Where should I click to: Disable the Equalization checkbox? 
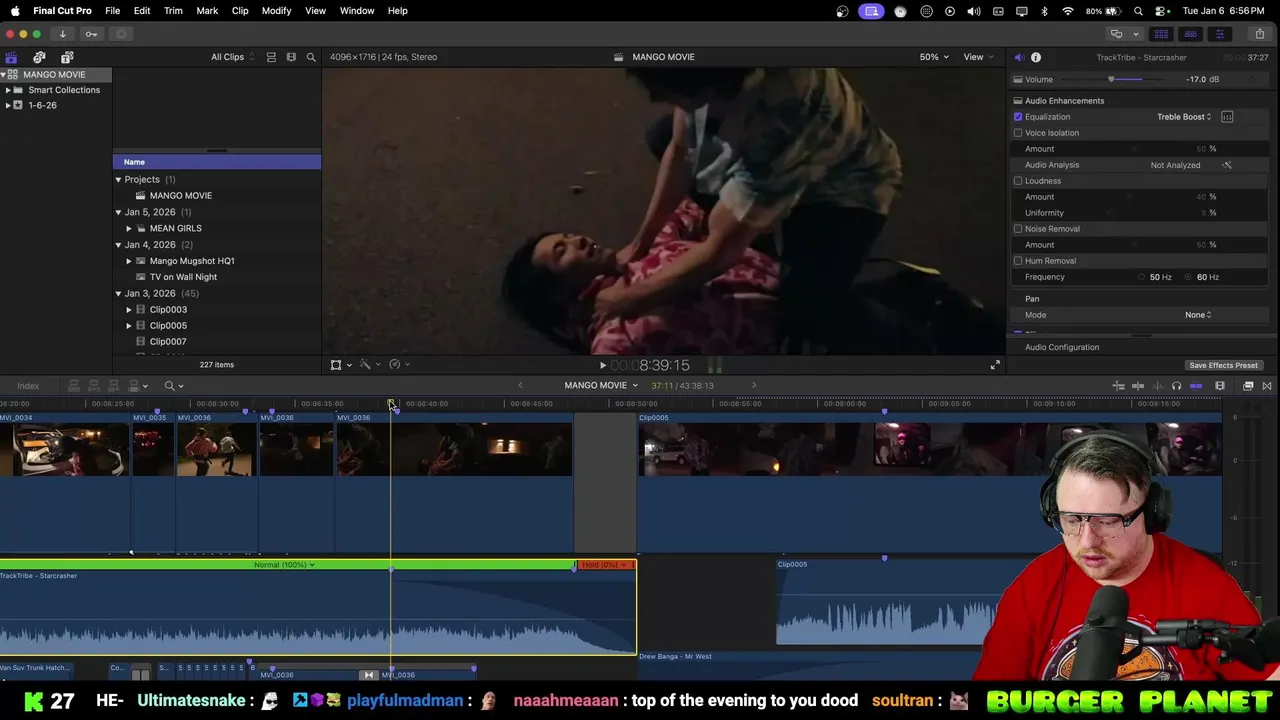pyautogui.click(x=1018, y=117)
